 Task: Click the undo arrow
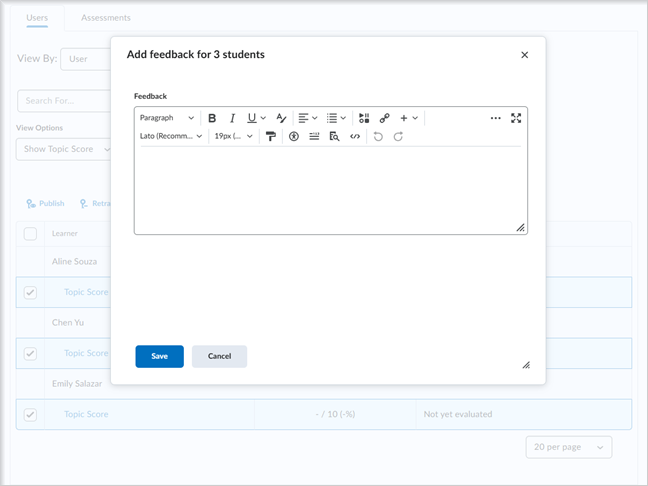click(x=378, y=136)
